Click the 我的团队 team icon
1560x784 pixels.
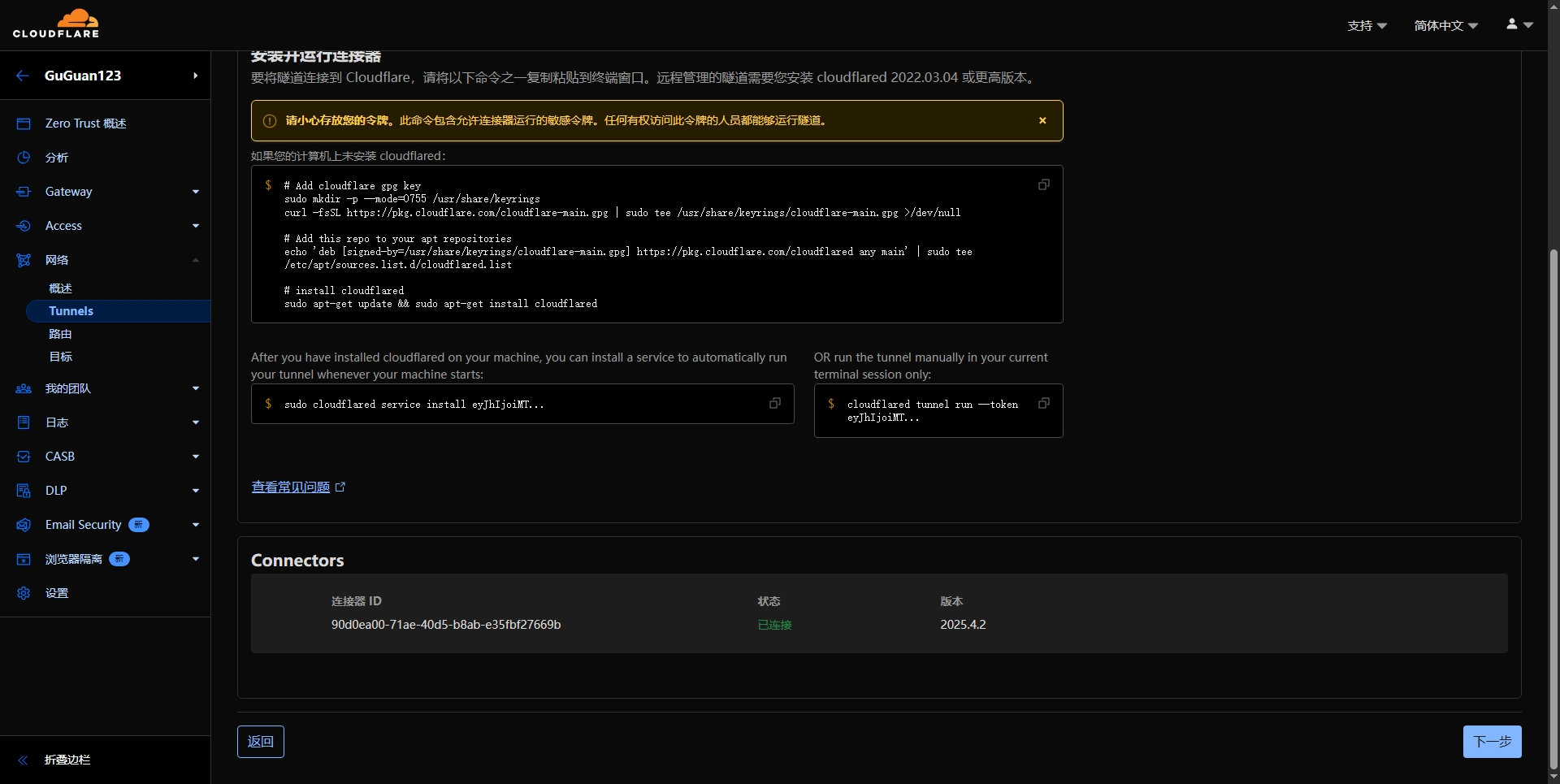(24, 388)
